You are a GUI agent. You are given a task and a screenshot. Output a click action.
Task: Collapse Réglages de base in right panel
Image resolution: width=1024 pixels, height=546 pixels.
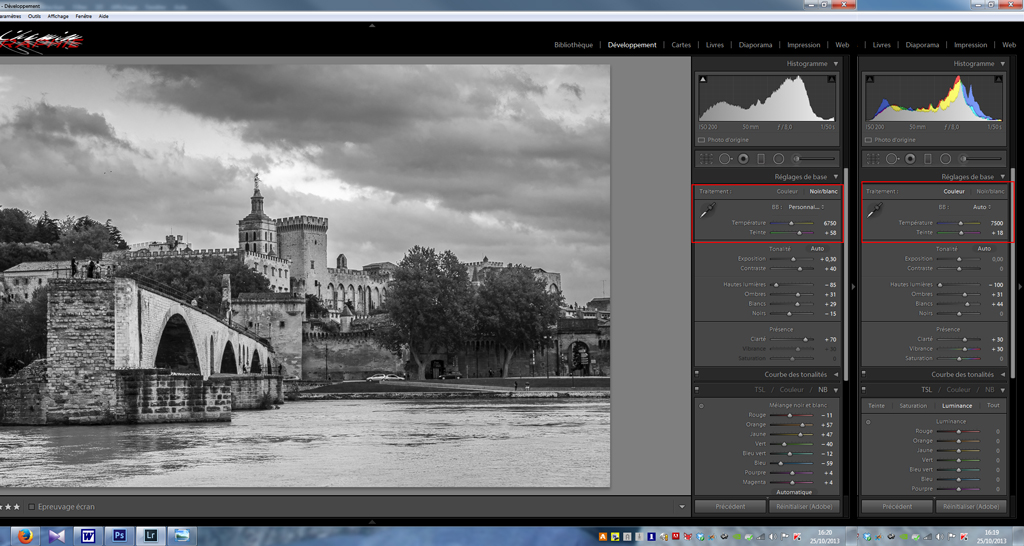(1002, 177)
